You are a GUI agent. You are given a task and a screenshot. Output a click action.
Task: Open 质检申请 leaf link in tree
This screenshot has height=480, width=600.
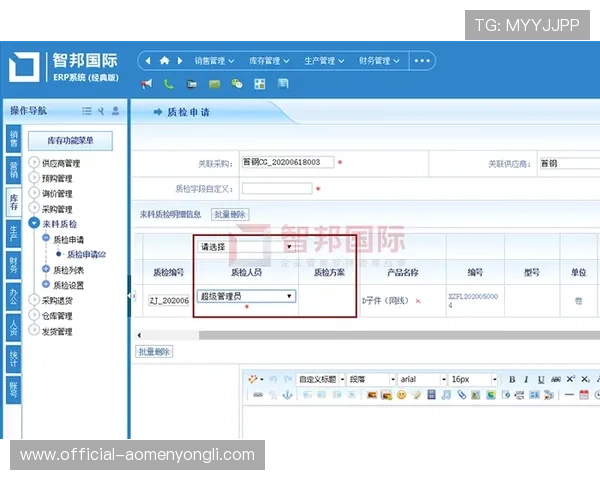tap(86, 254)
